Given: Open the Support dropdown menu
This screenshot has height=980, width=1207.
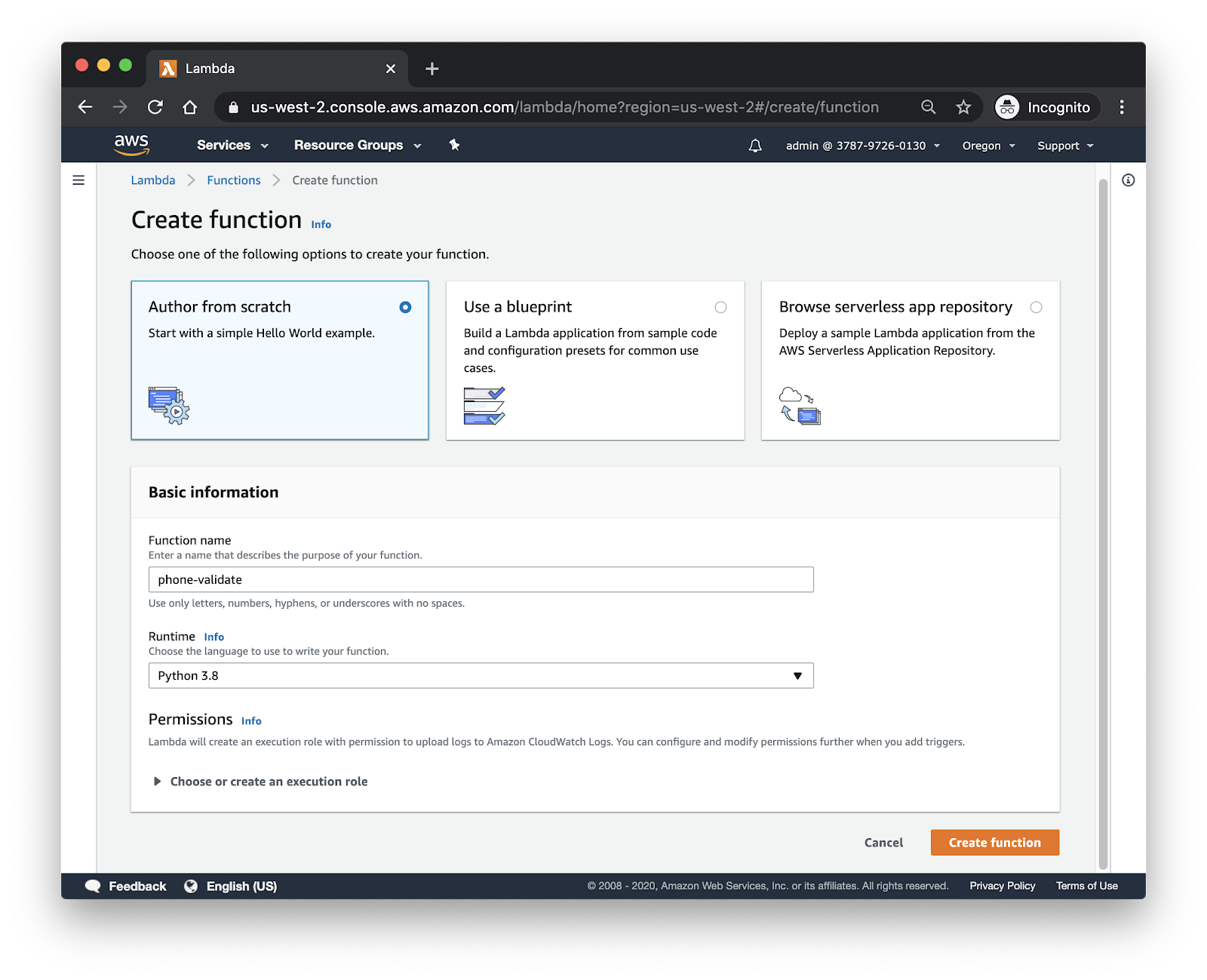Looking at the screenshot, I should tap(1065, 146).
